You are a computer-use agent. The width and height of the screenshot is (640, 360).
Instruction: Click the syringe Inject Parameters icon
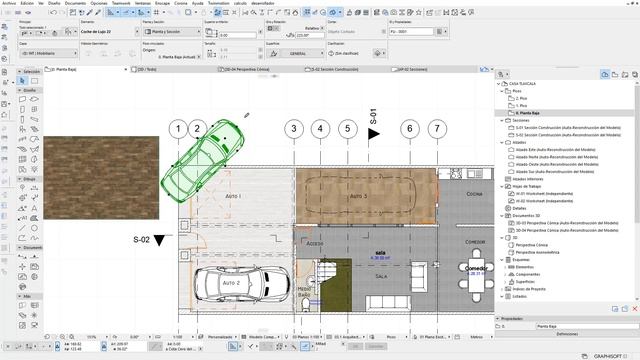coord(98,13)
